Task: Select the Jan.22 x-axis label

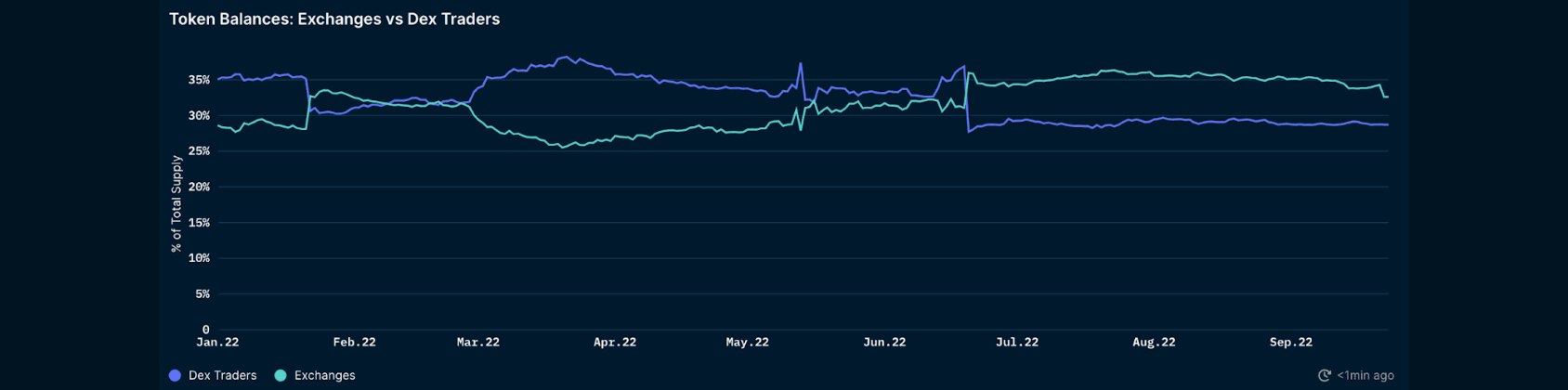Action: [x=217, y=342]
